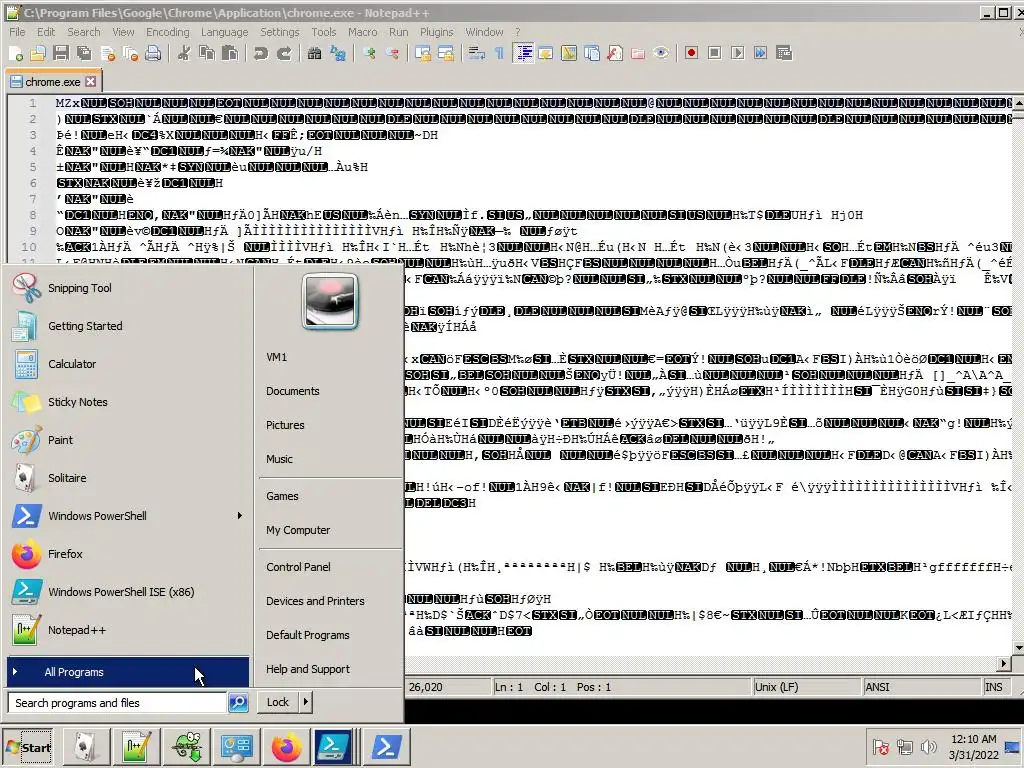Click the Copy toolbar icon

[x=207, y=54]
